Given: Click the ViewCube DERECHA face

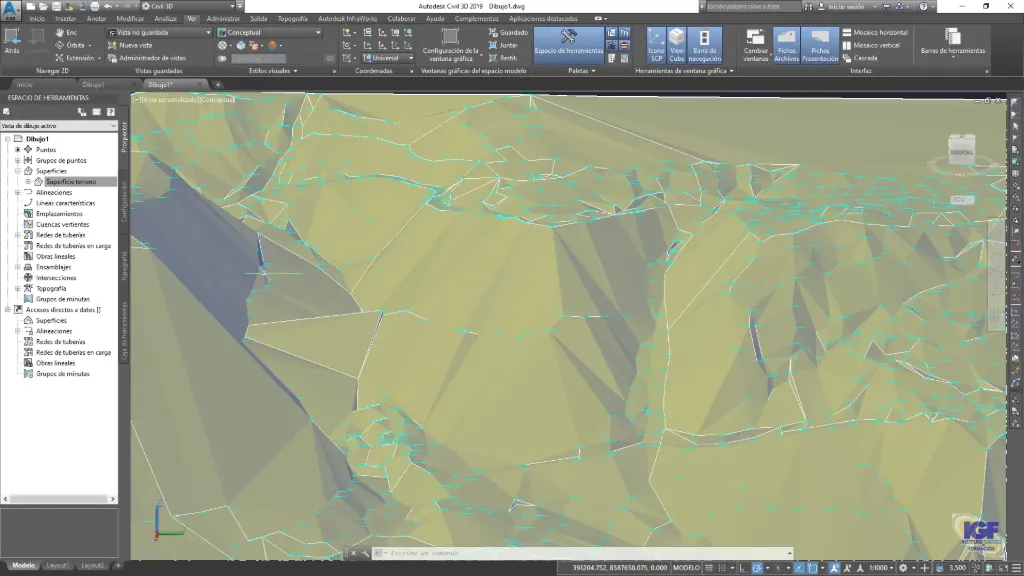Looking at the screenshot, I should pyautogui.click(x=961, y=152).
